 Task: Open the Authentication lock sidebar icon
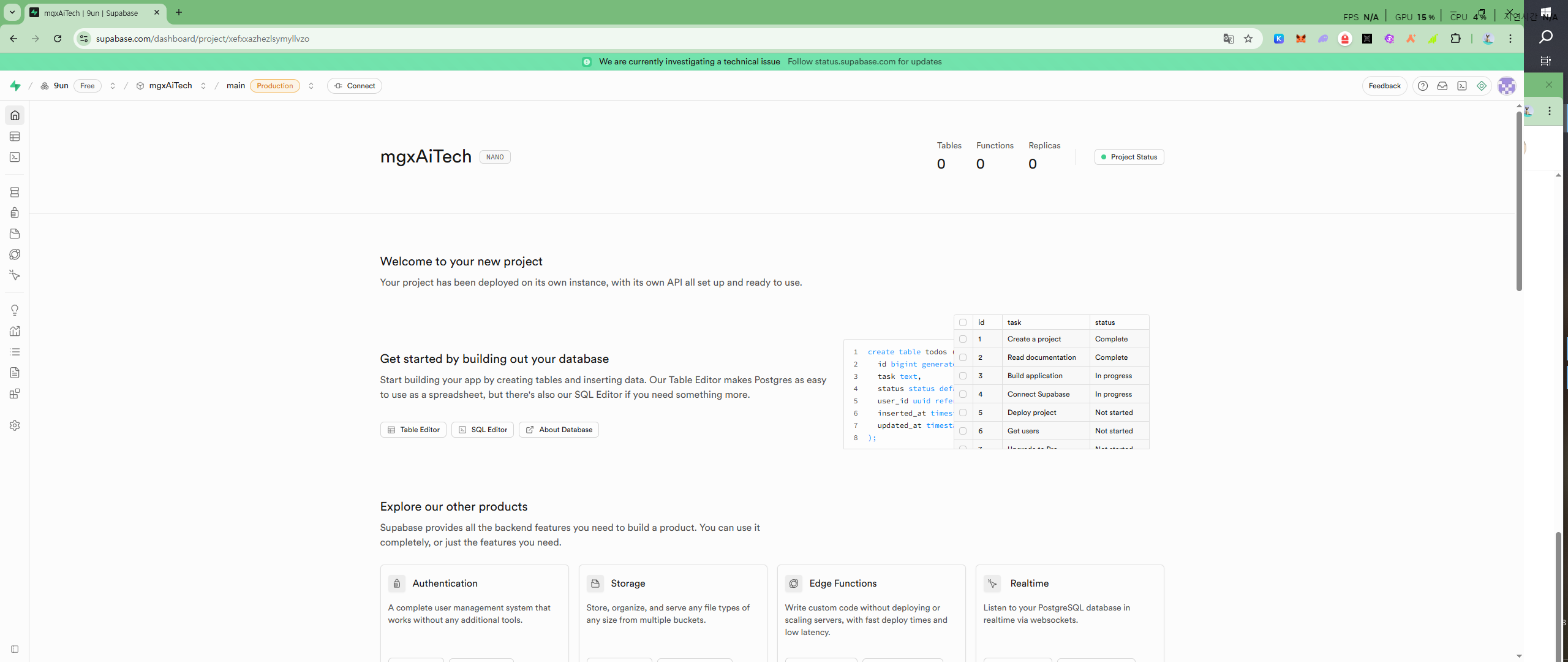(15, 213)
